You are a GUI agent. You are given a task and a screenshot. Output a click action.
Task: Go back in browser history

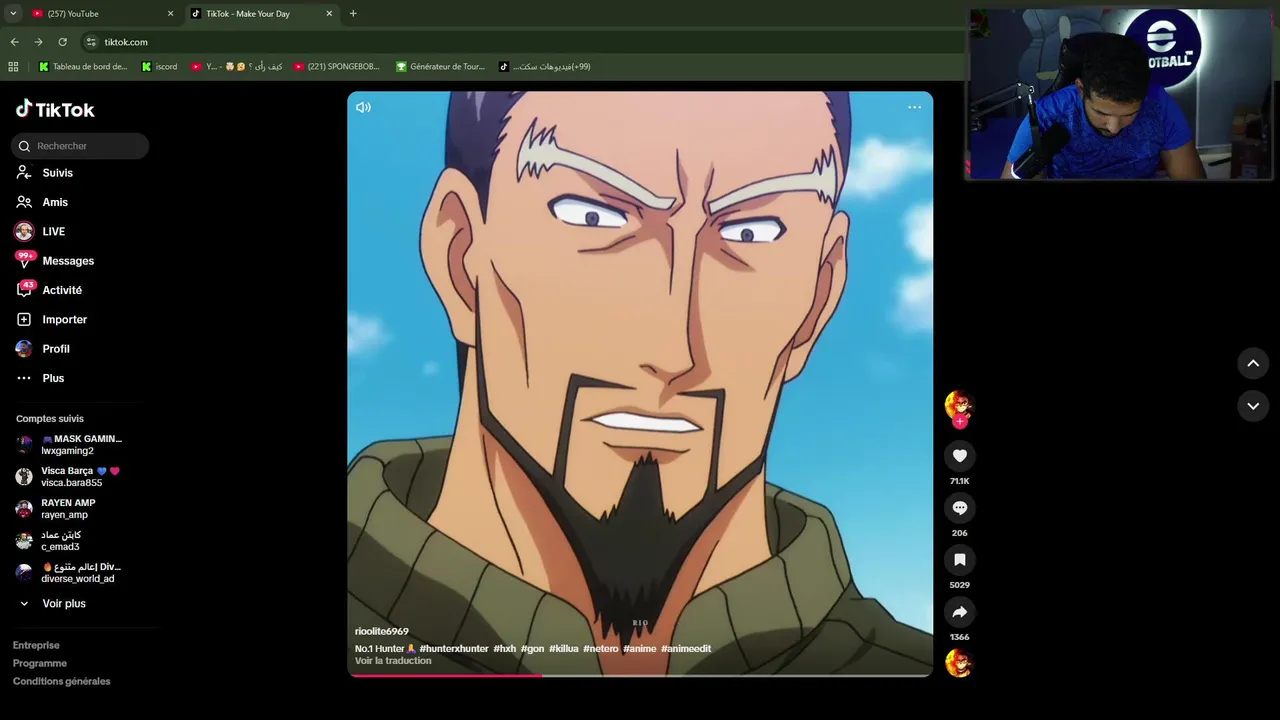point(14,42)
